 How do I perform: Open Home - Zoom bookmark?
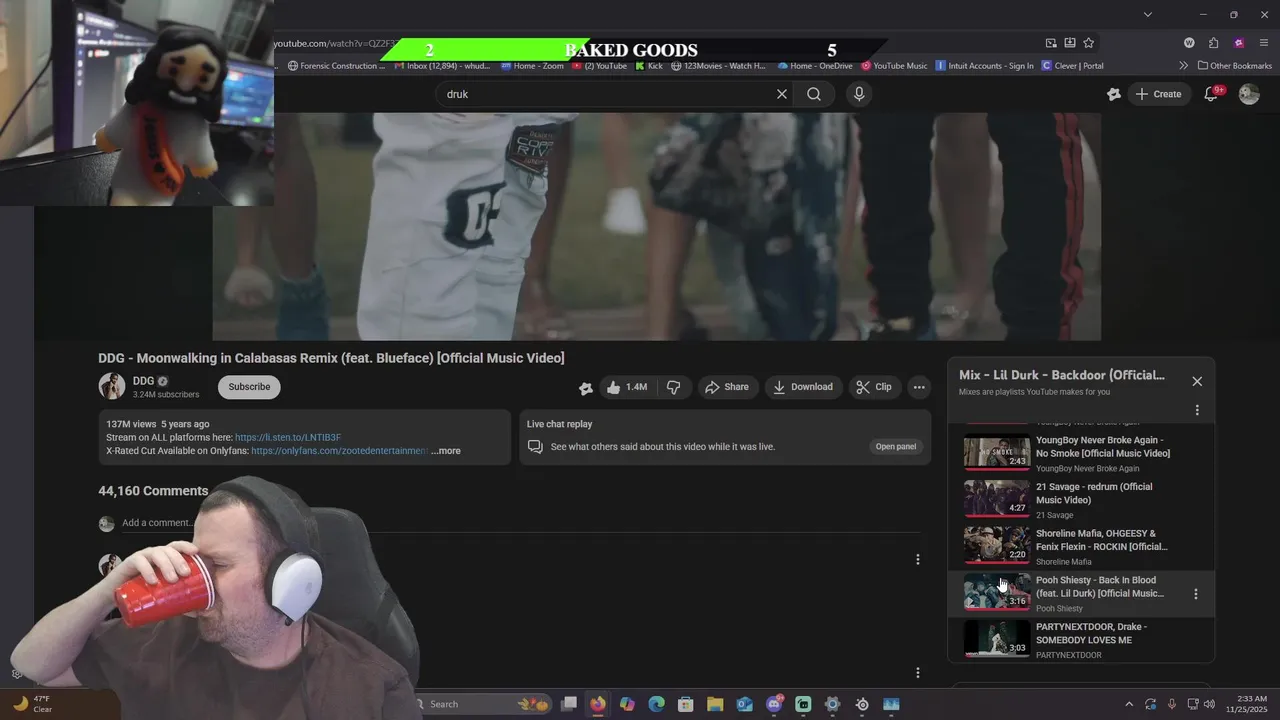(x=532, y=66)
